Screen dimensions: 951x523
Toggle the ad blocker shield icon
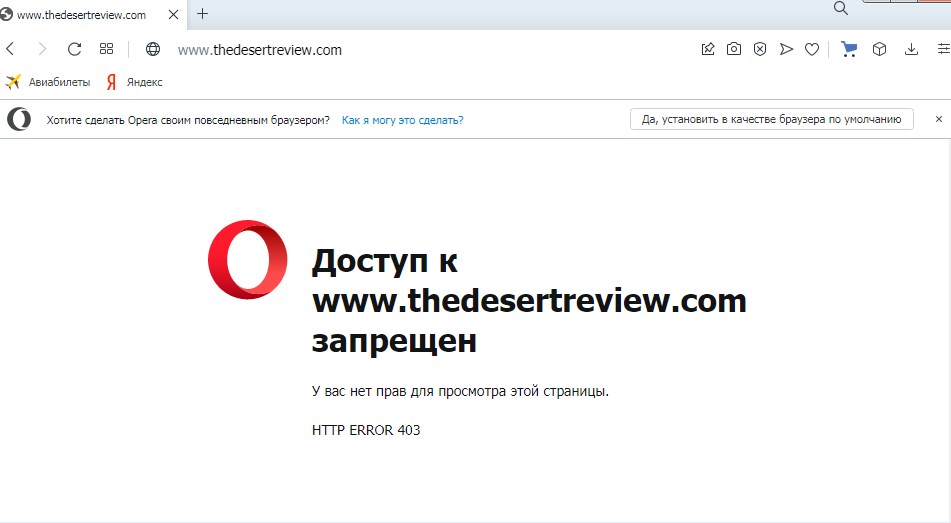click(760, 49)
